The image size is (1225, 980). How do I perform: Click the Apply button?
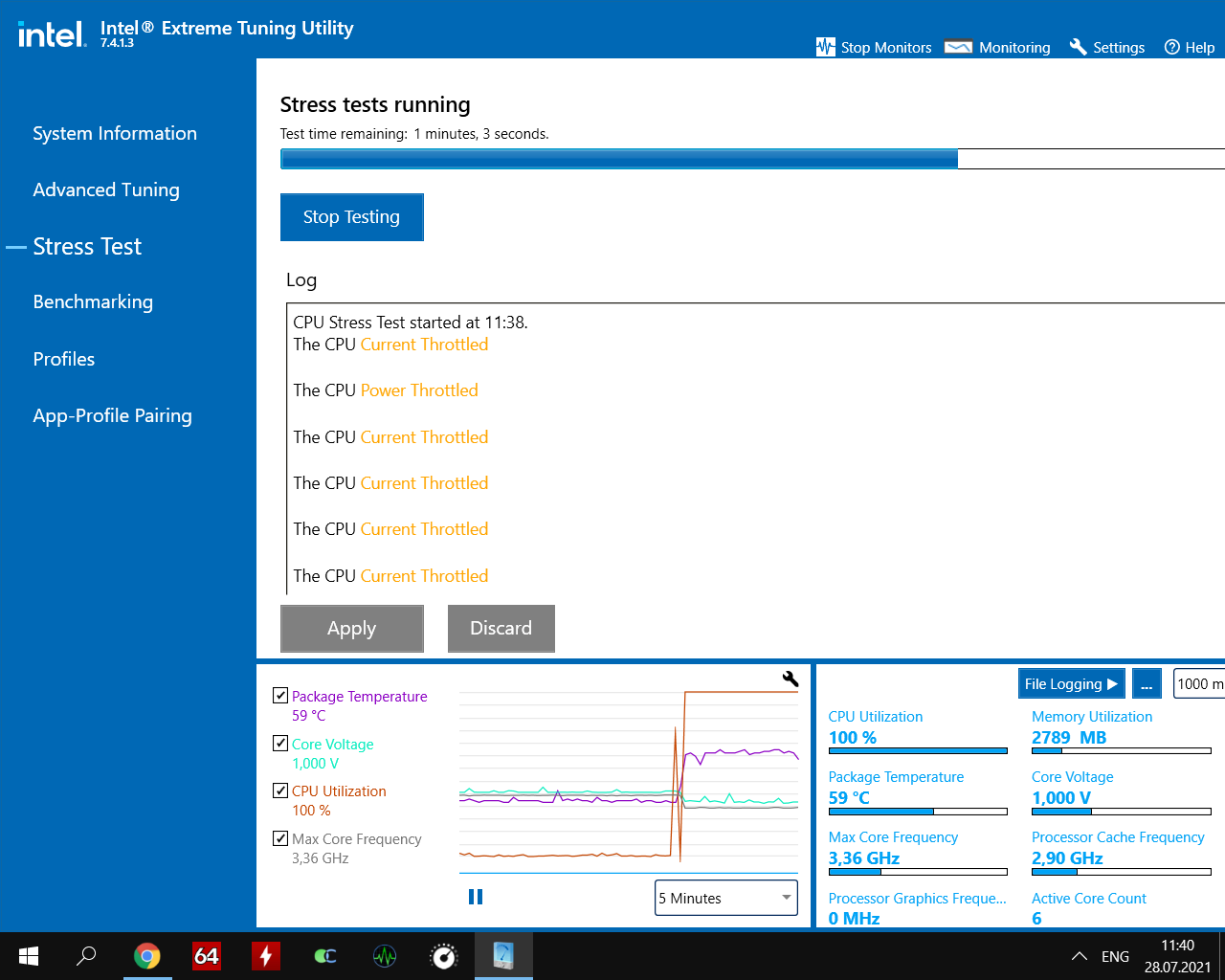[351, 629]
